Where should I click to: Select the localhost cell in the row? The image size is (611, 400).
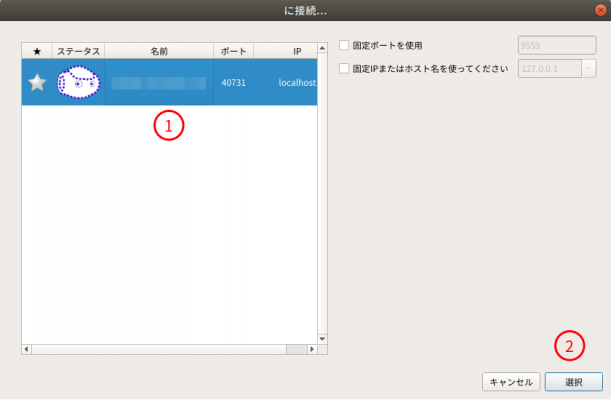click(x=297, y=83)
